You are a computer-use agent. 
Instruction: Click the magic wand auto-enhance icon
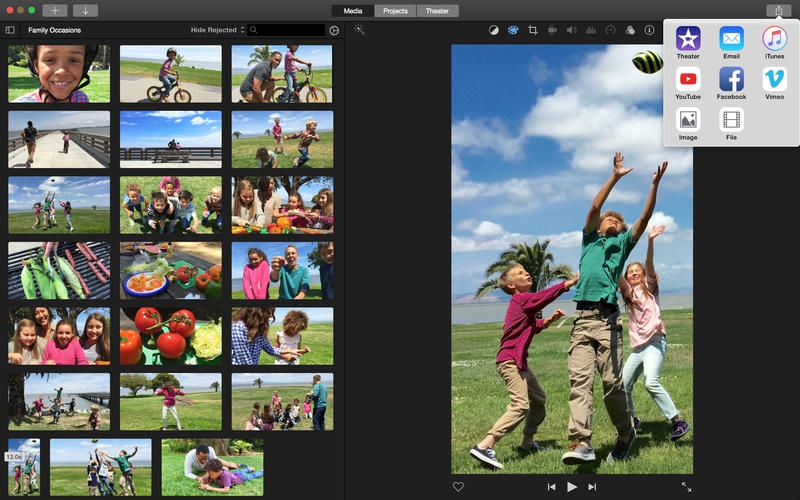point(360,30)
